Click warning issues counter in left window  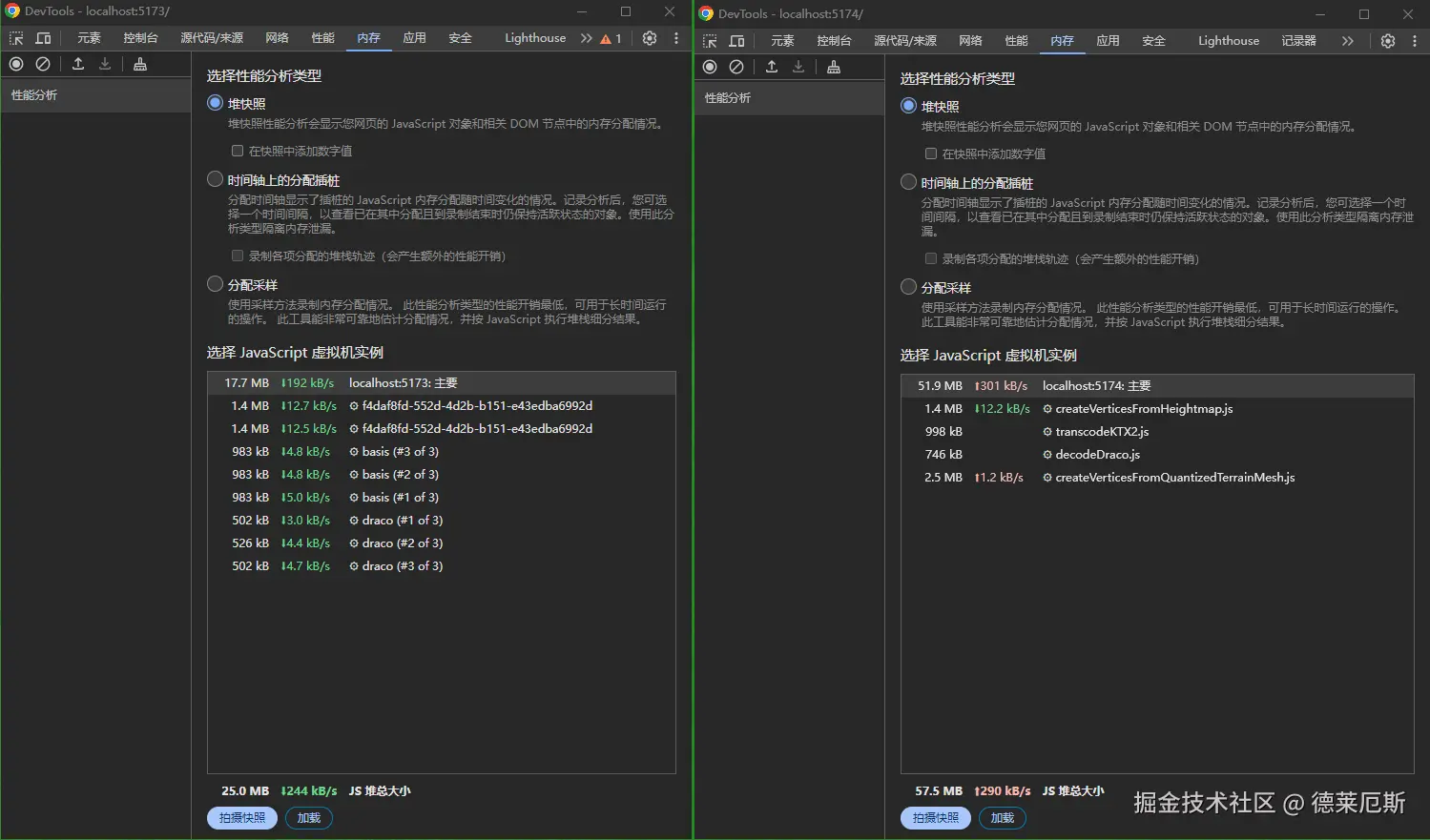pos(611,38)
